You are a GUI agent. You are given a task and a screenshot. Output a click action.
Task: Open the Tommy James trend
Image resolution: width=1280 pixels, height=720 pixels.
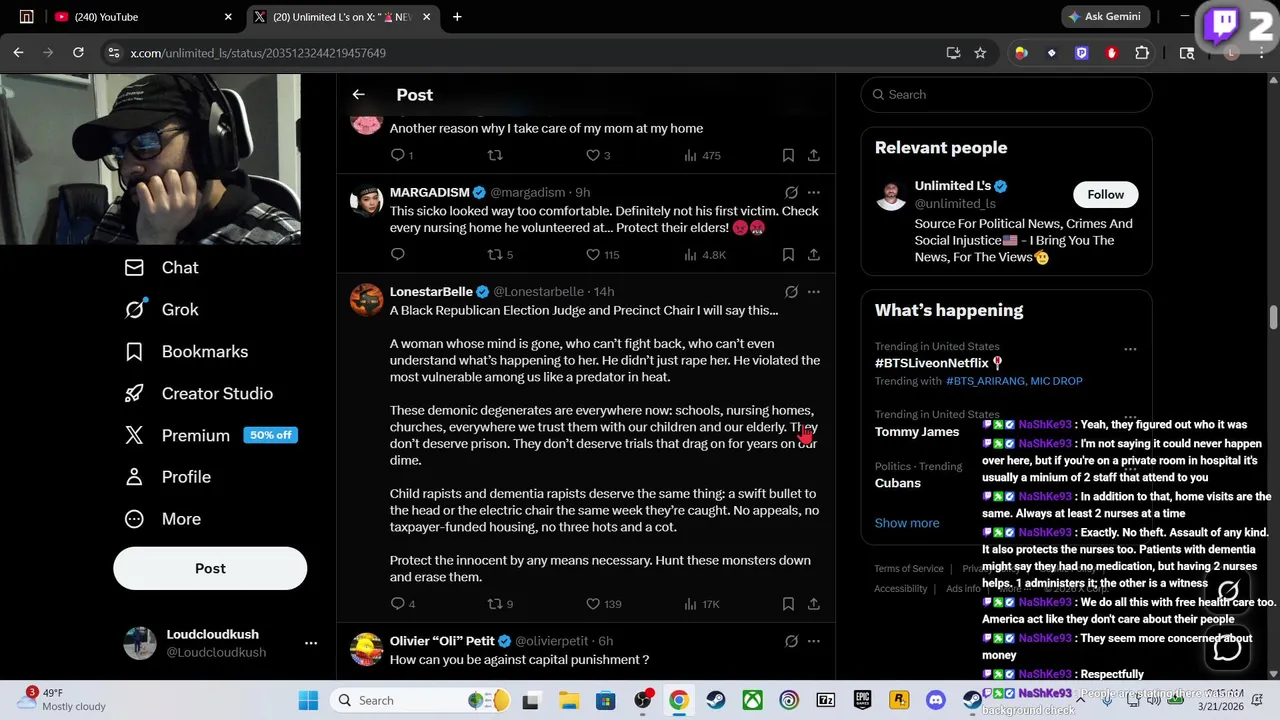pos(916,431)
